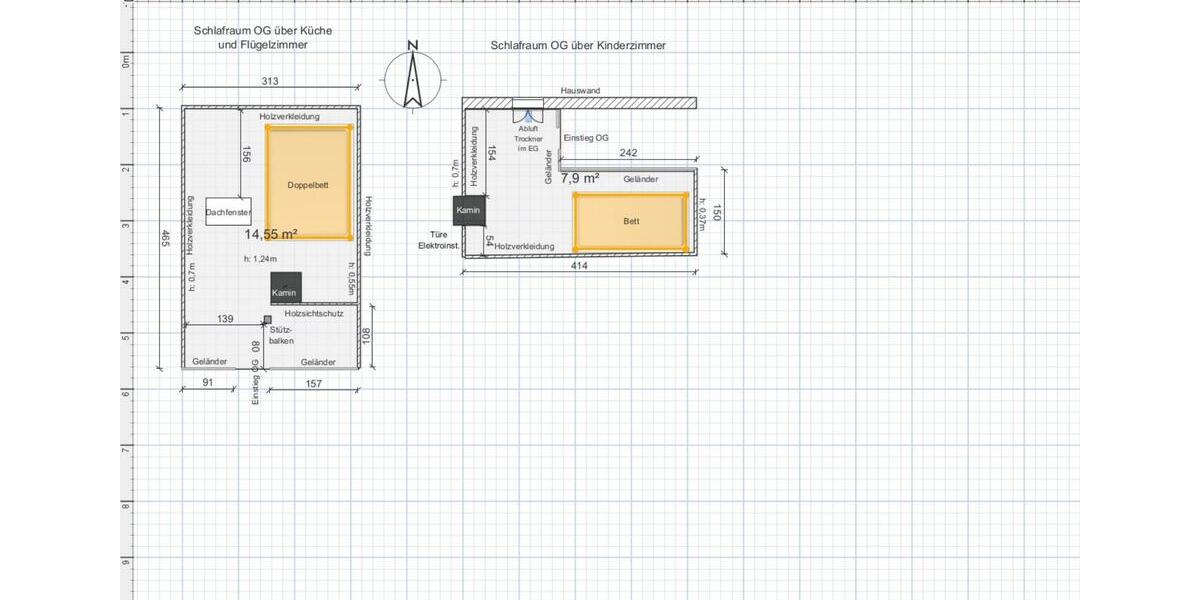Click the Schlafraum OG über Küche title
The image size is (1200, 600).
(264, 30)
